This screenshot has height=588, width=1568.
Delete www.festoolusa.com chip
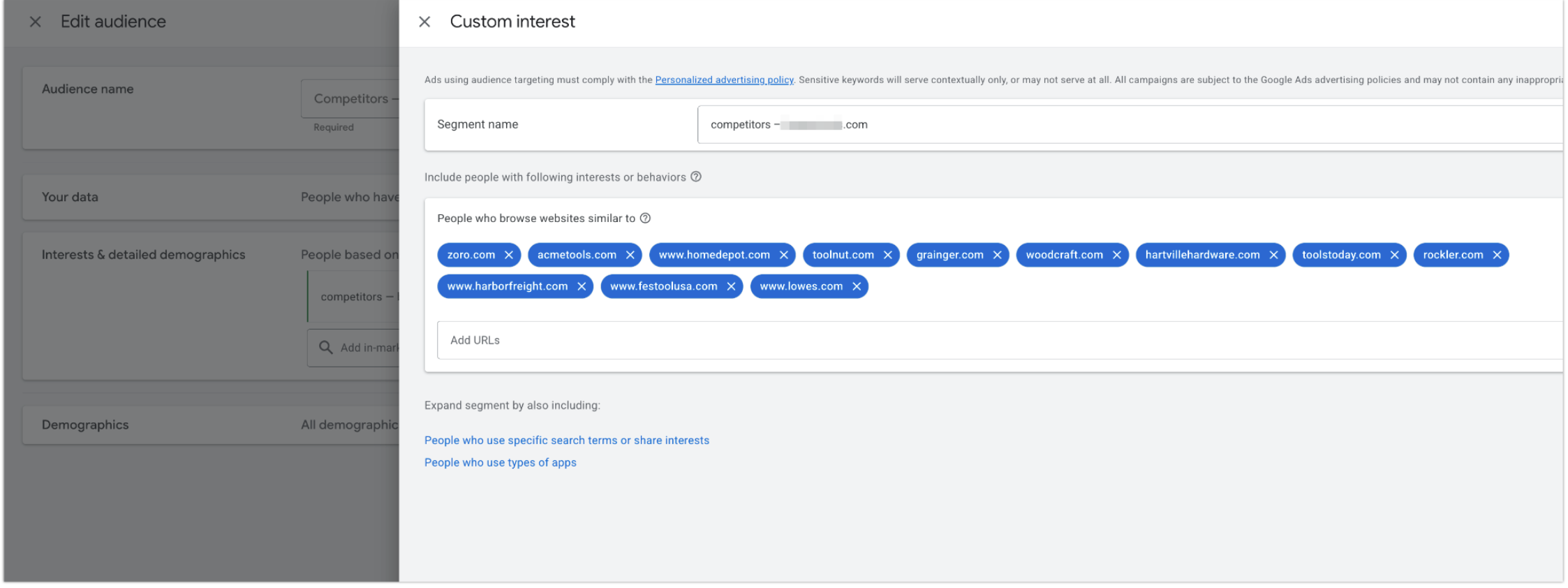tap(732, 286)
